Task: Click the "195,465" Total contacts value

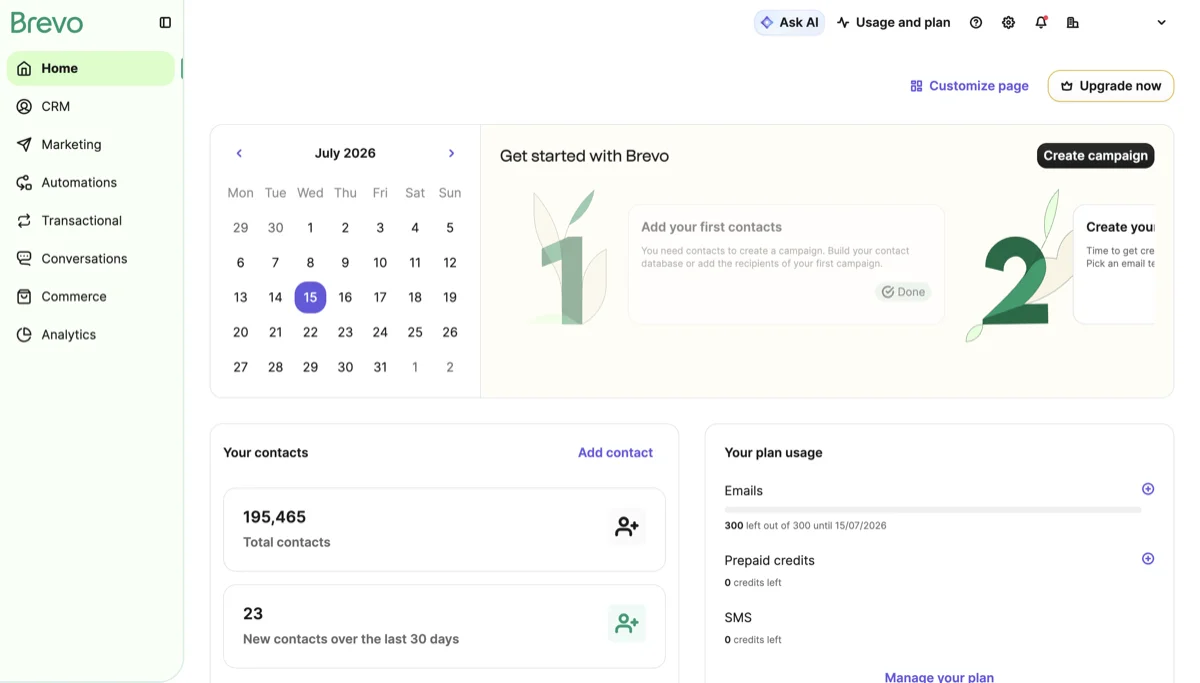Action: point(274,517)
